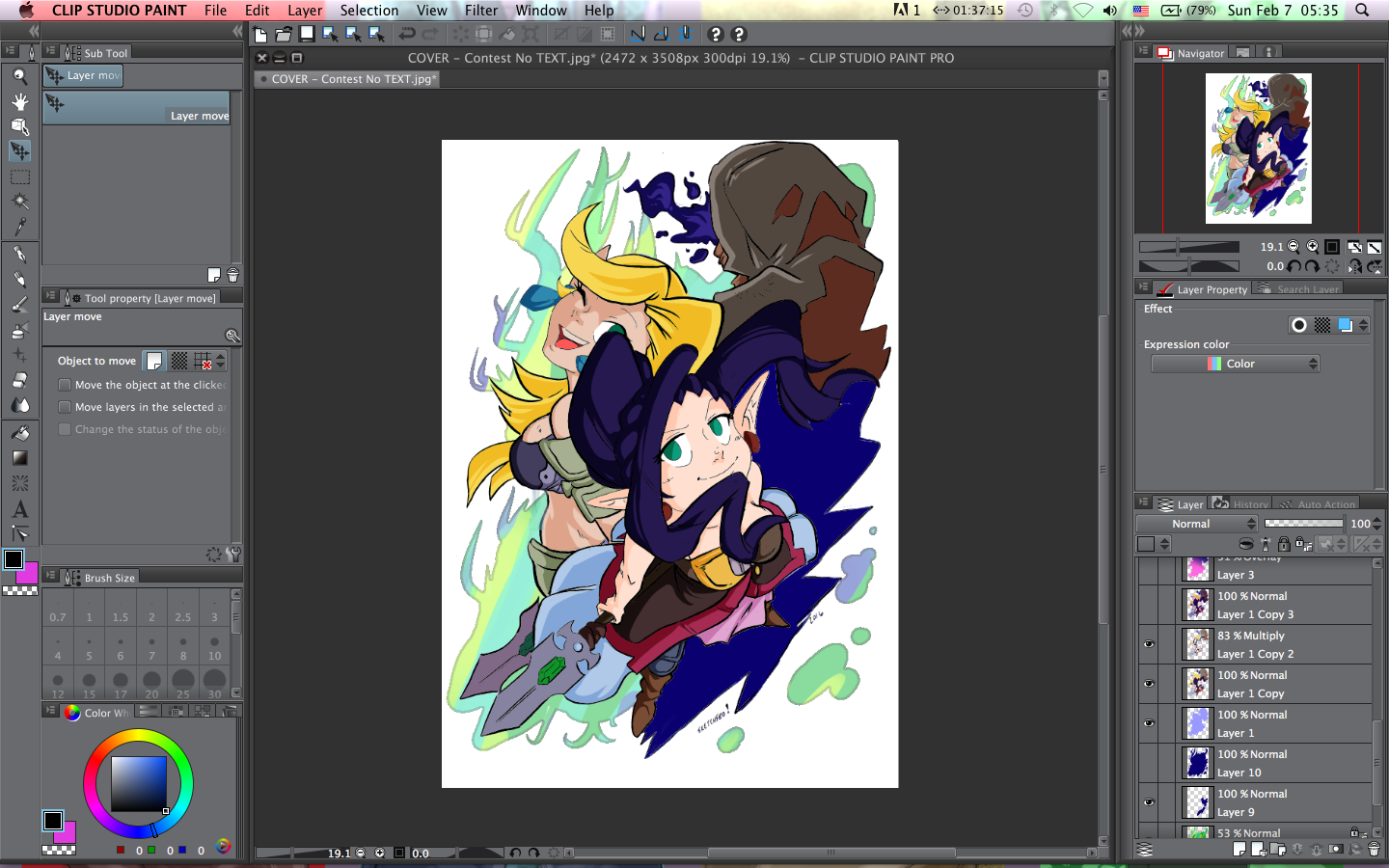Enable Move the object at the clicked checkbox
1389x868 pixels.
(x=65, y=385)
